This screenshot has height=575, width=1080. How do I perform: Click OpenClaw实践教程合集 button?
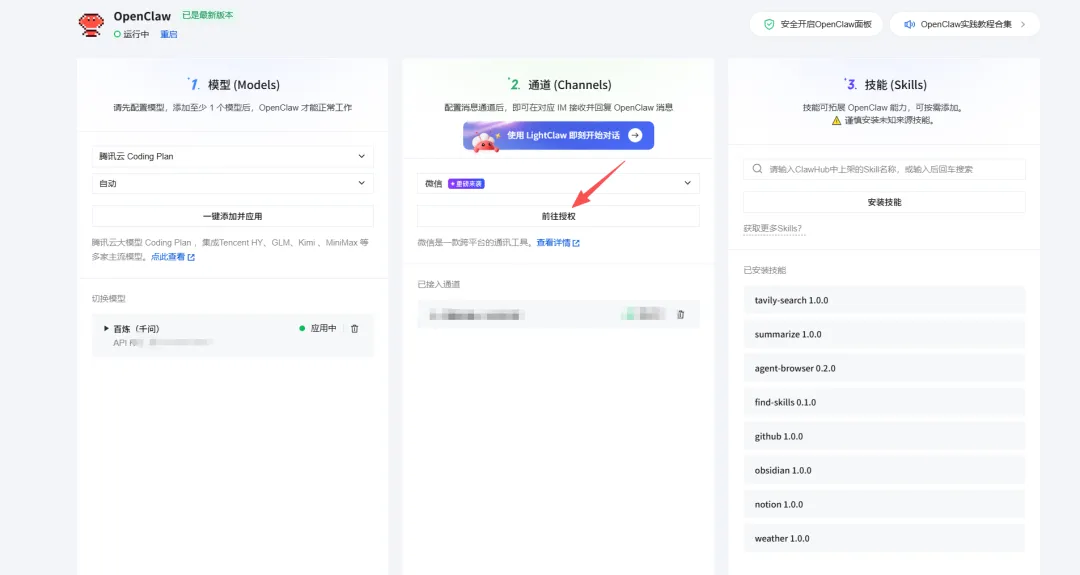[x=965, y=24]
